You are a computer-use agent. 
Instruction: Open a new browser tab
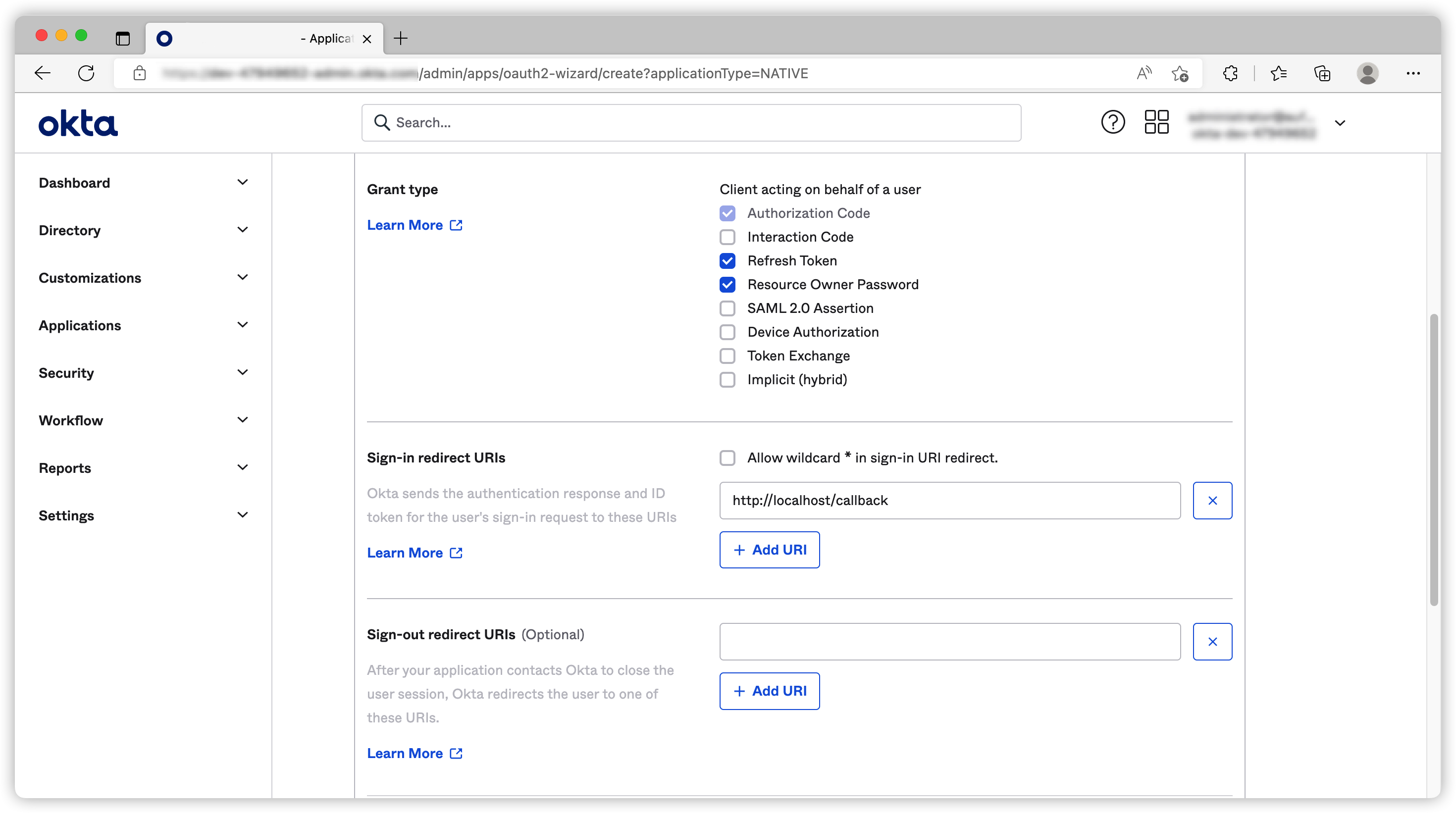coord(401,39)
